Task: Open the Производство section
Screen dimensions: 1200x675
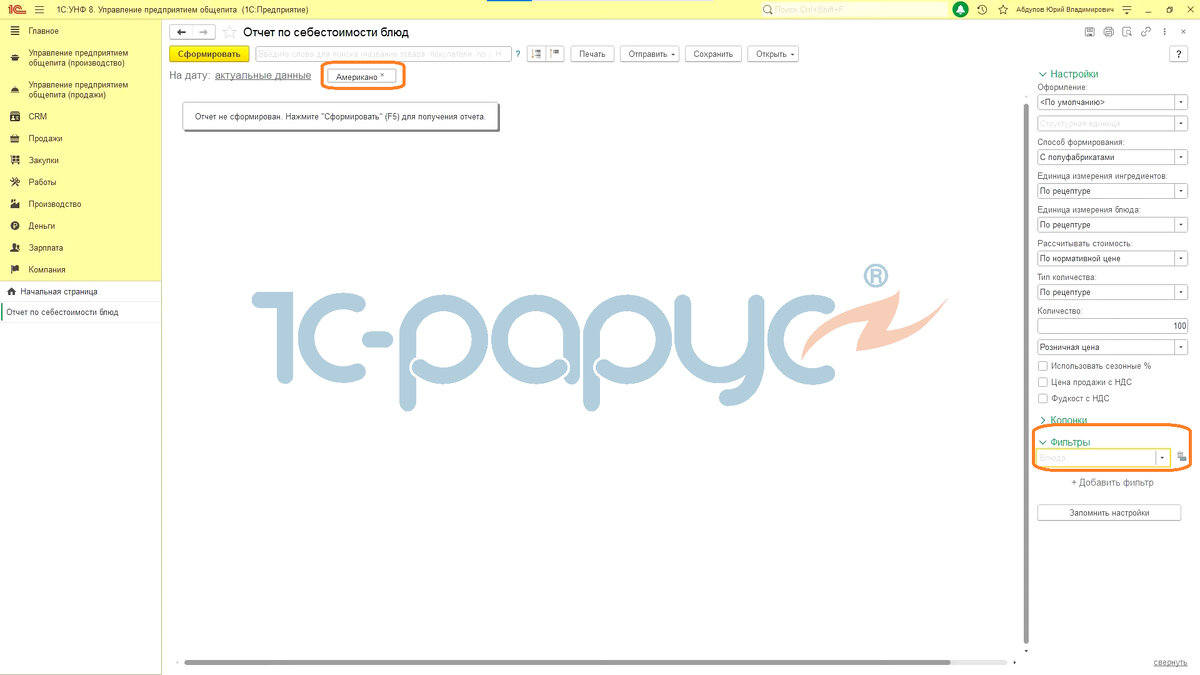Action: [x=55, y=204]
